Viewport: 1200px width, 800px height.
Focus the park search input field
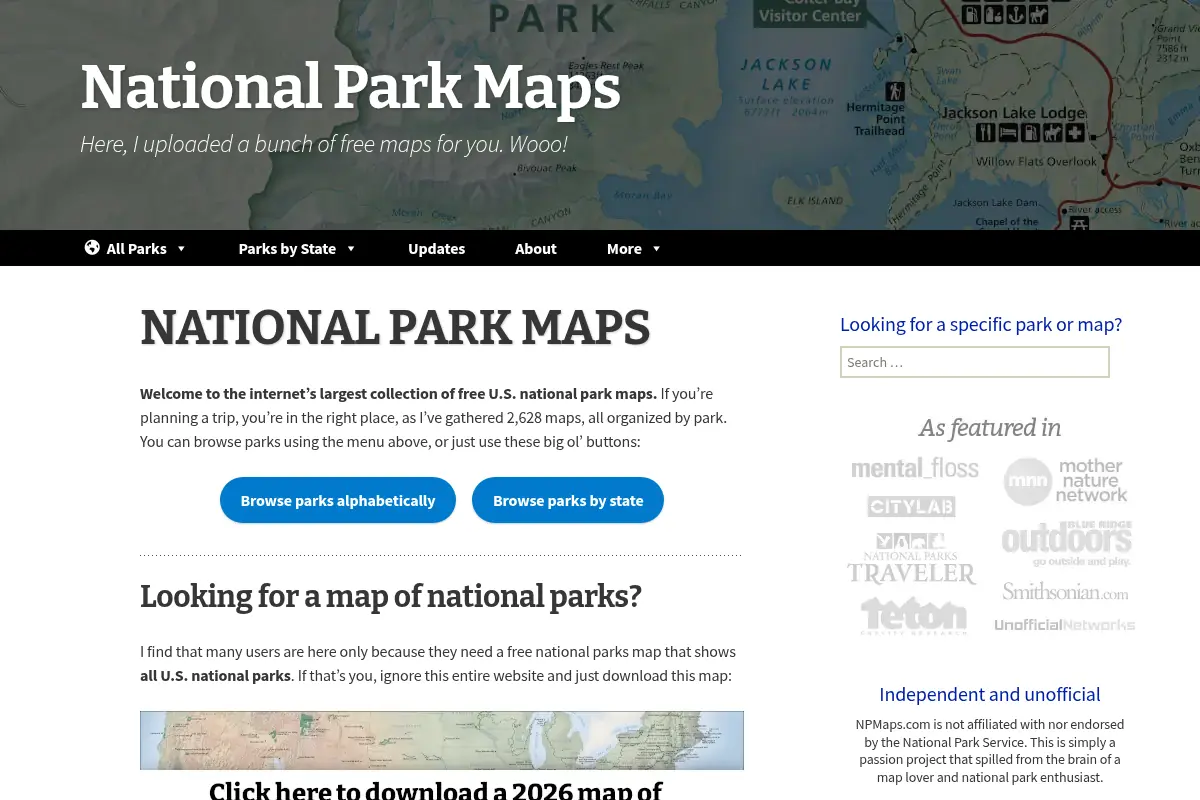[x=975, y=362]
